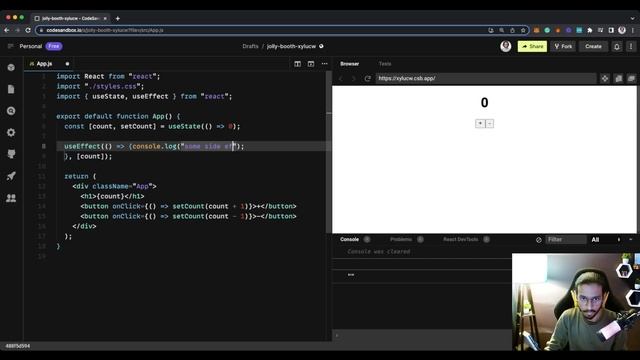
Task: Open the console log level All dropdown
Action: (x=606, y=240)
